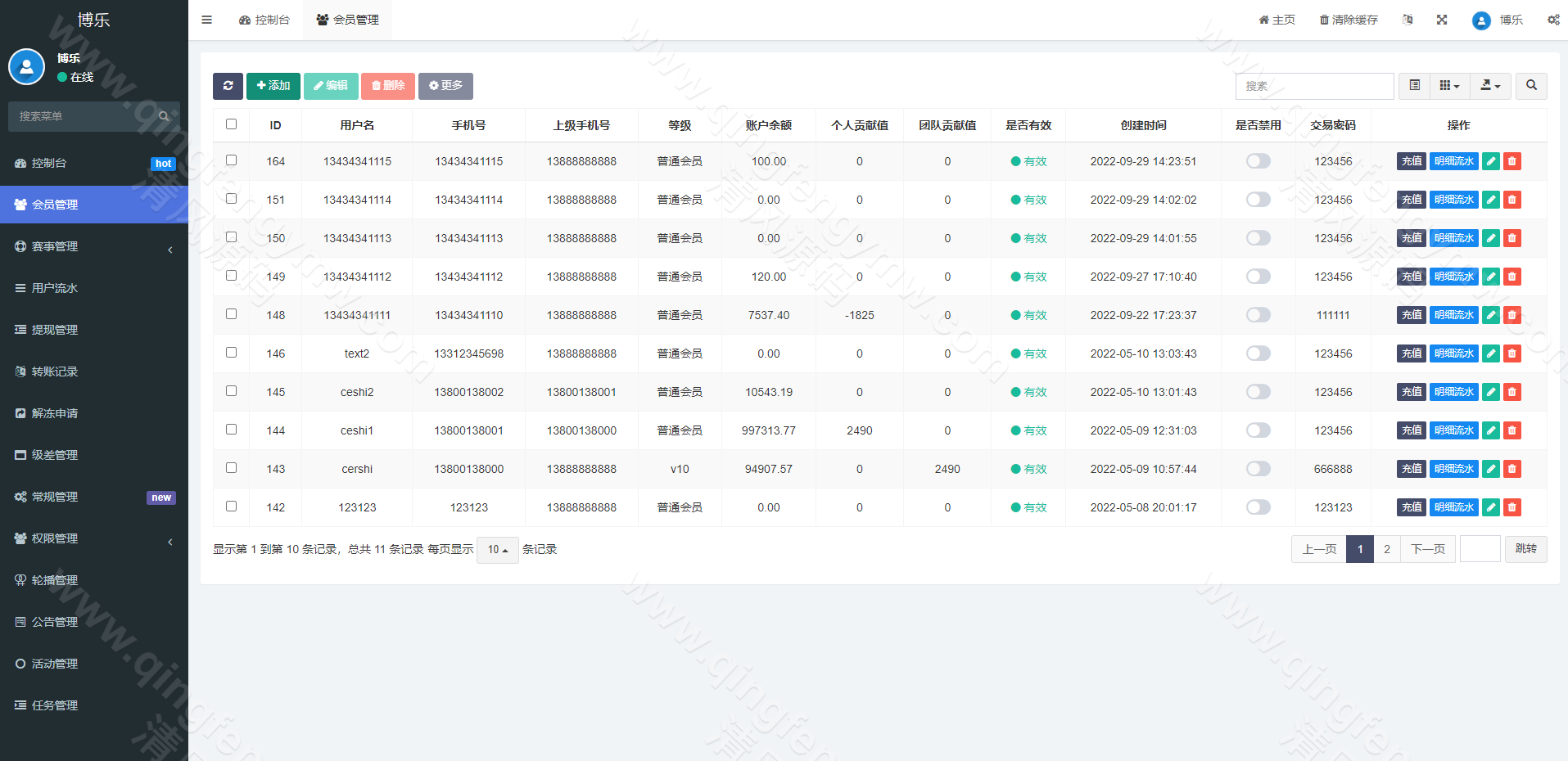
Task: Open the per-page count dropdown showing 10
Action: (x=497, y=550)
